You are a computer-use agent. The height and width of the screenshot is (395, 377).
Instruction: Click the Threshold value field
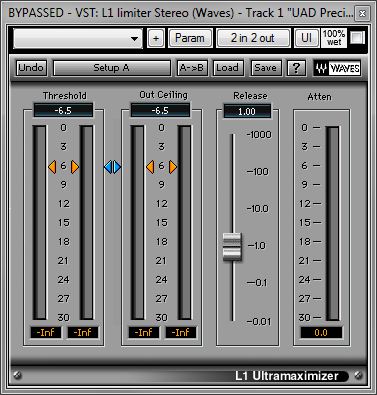pos(63,110)
